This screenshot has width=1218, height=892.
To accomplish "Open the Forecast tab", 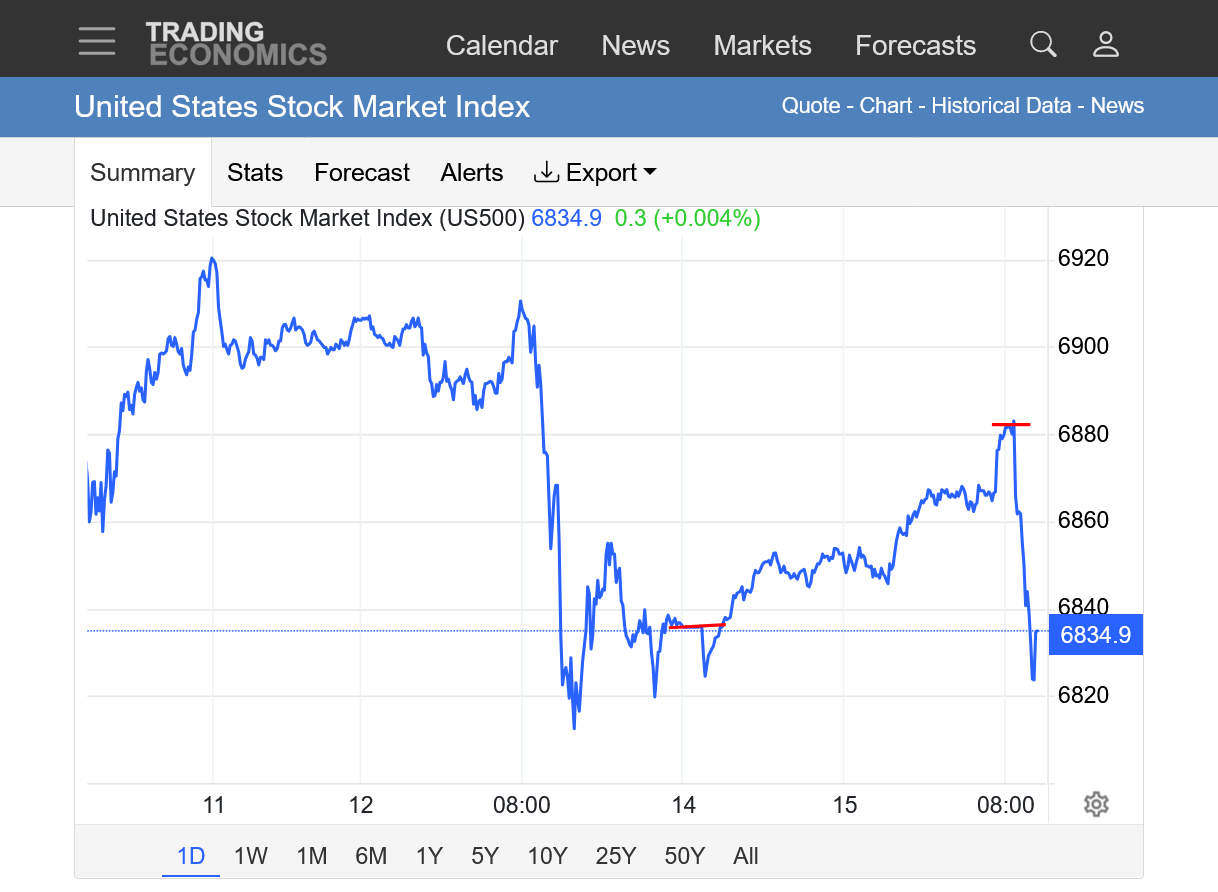I will (x=362, y=173).
